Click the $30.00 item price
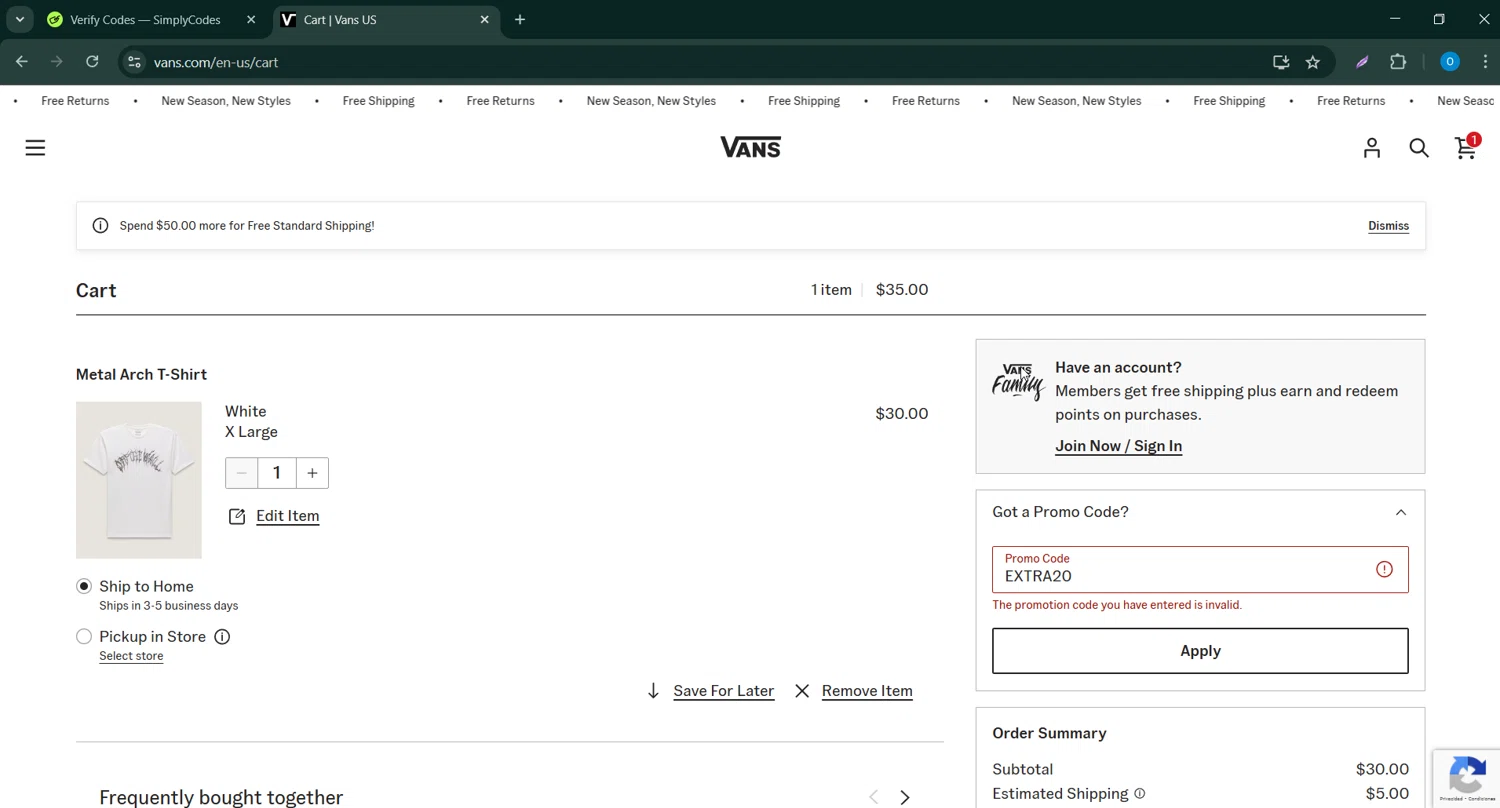Screen dimensions: 1500x808 [x=901, y=413]
